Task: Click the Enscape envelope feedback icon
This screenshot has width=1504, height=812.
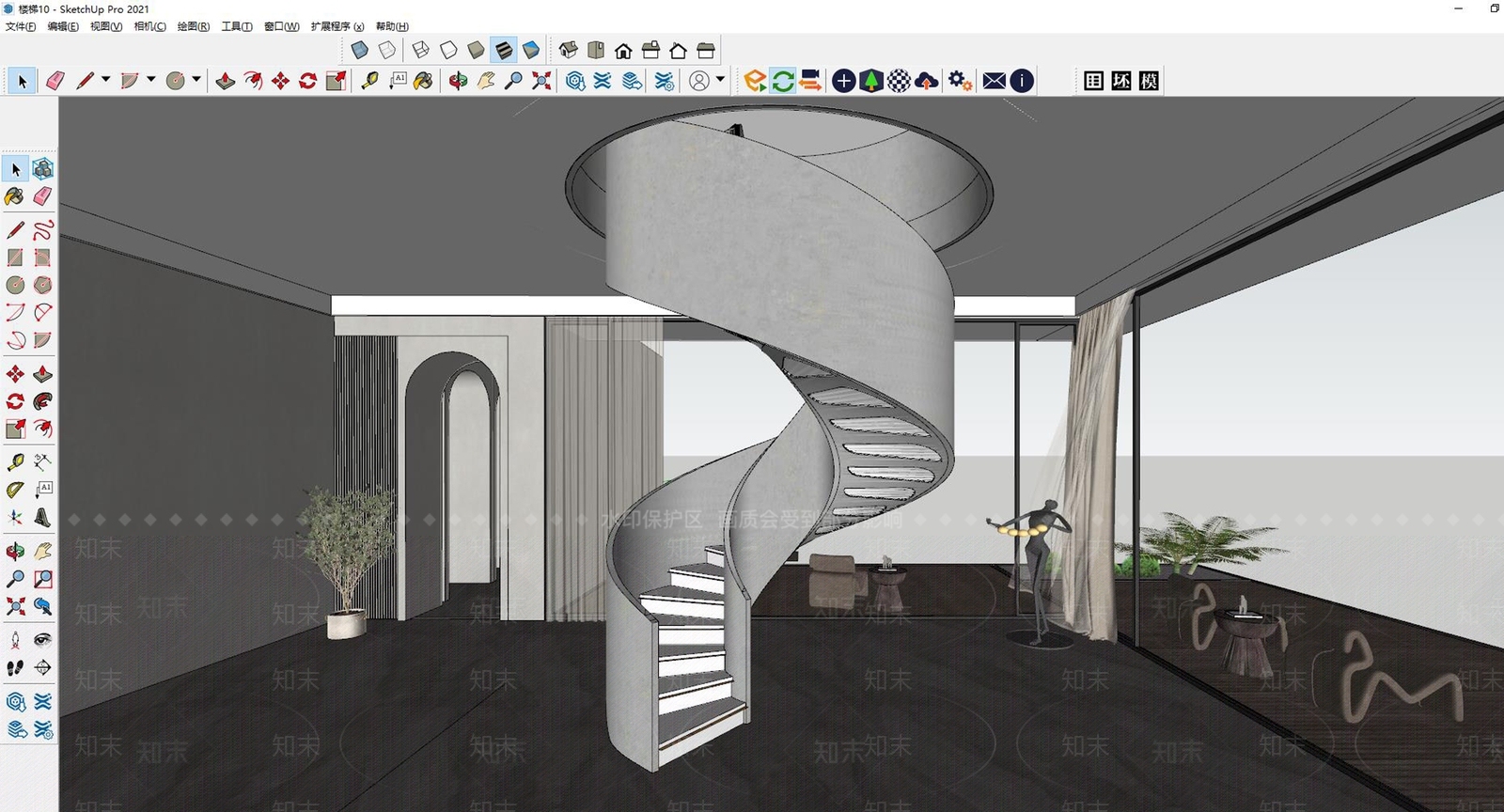Action: [994, 81]
